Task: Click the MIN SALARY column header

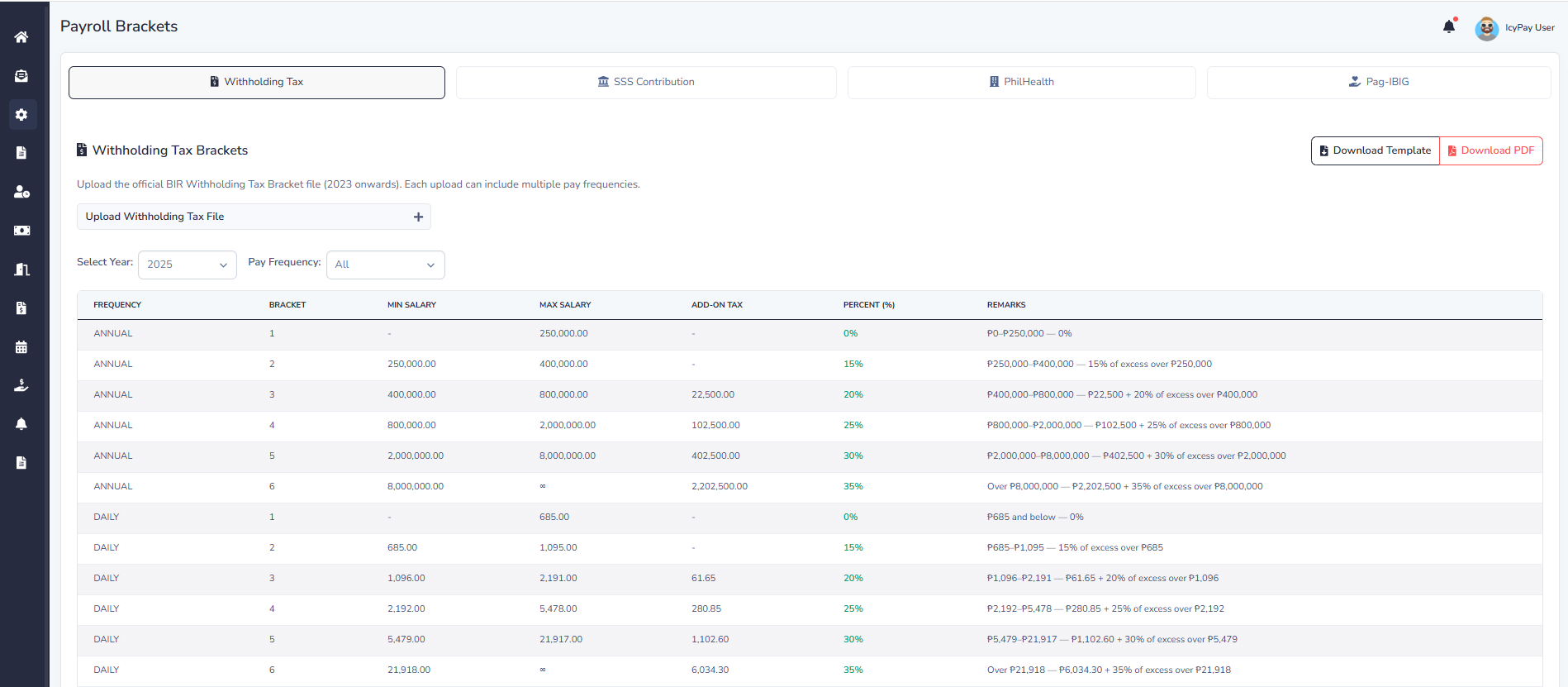Action: point(411,305)
